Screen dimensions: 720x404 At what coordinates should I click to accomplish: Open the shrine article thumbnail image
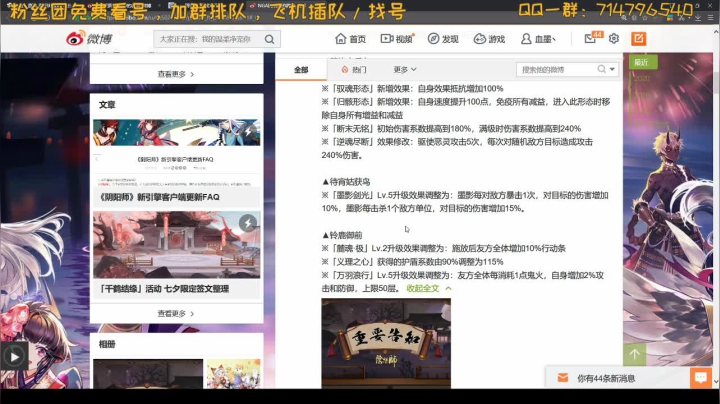[x=176, y=245]
